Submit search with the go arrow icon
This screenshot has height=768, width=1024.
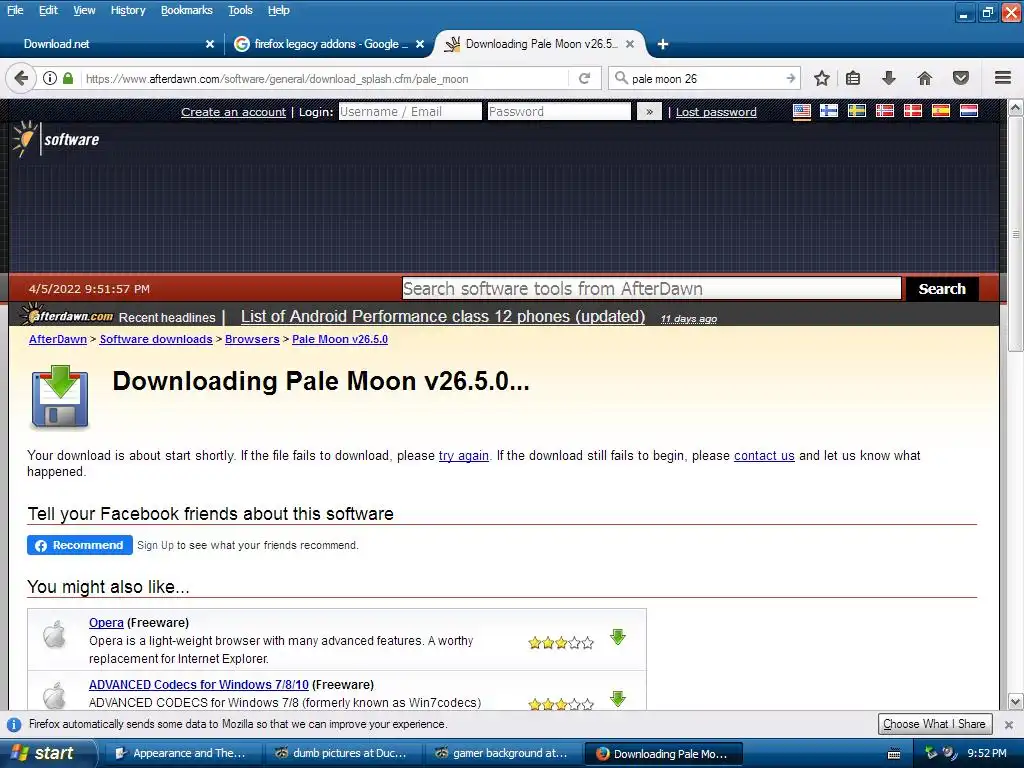click(x=791, y=78)
